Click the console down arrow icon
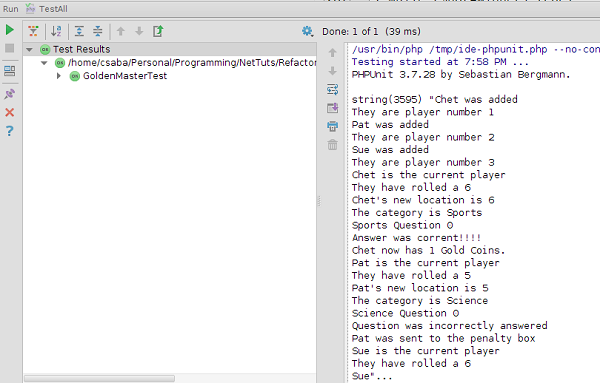The width and height of the screenshot is (600, 383). 333,71
